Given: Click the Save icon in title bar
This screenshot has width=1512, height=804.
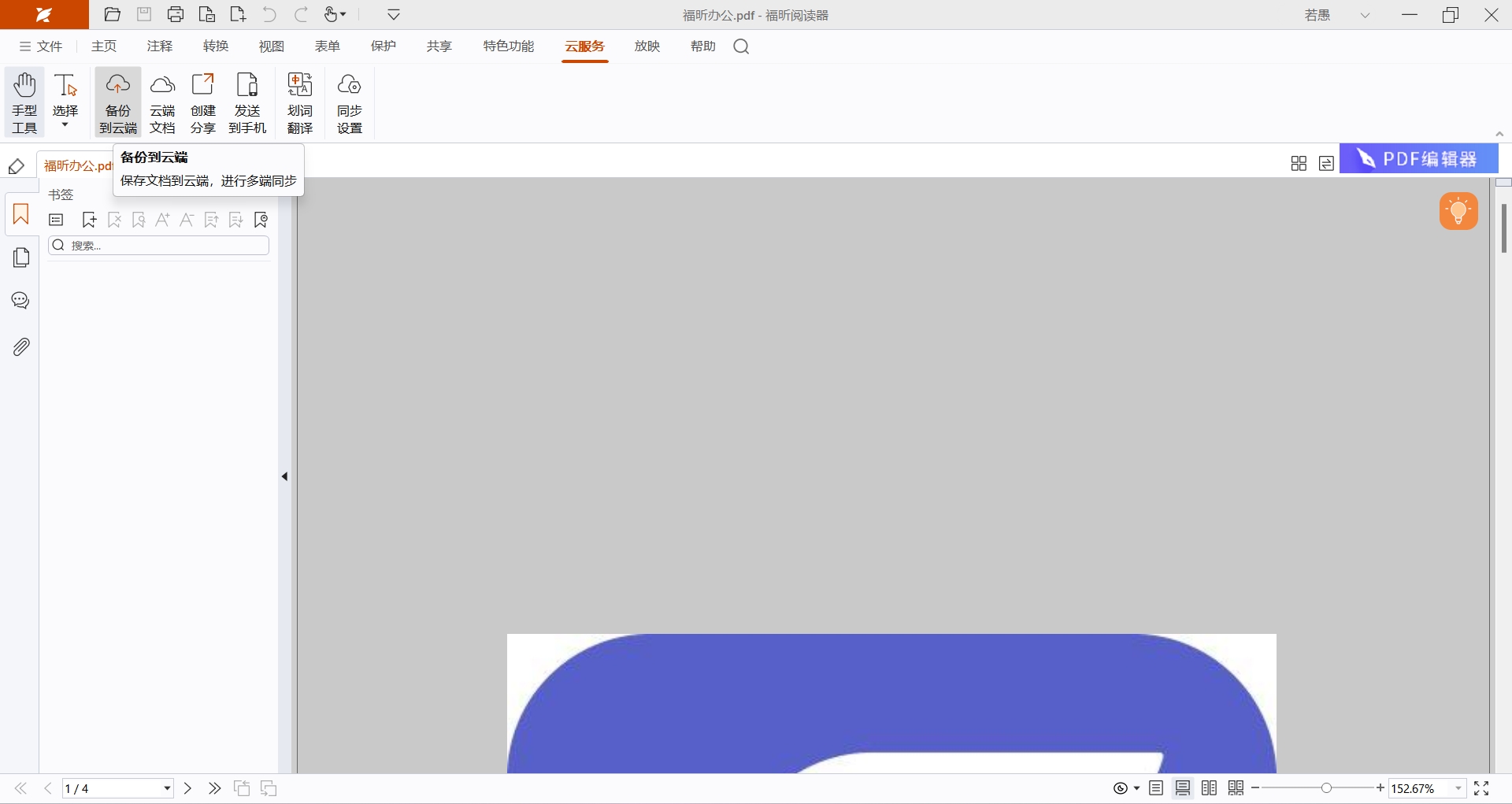Looking at the screenshot, I should coord(144,14).
